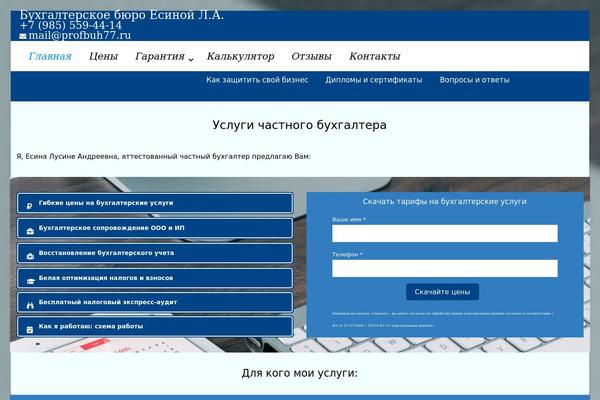
Task: Open Вопросы и ответы link
Action: coord(474,80)
